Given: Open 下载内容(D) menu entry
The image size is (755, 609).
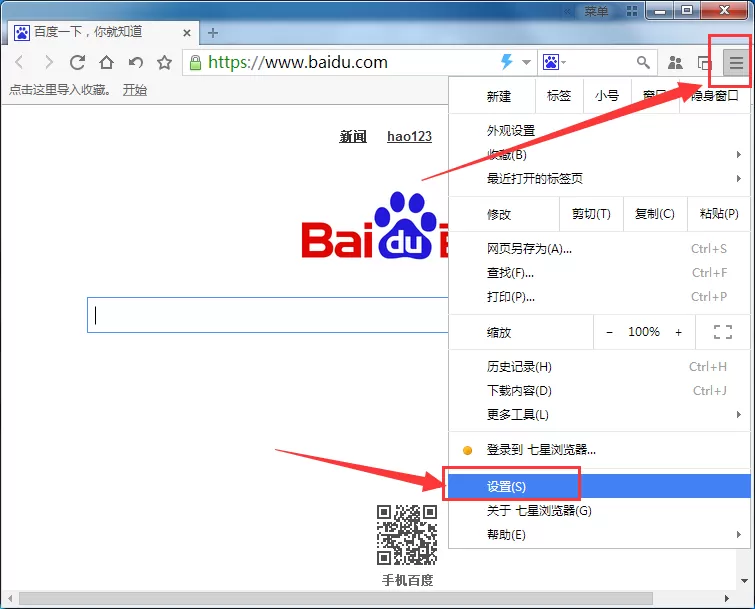Looking at the screenshot, I should (599, 391).
